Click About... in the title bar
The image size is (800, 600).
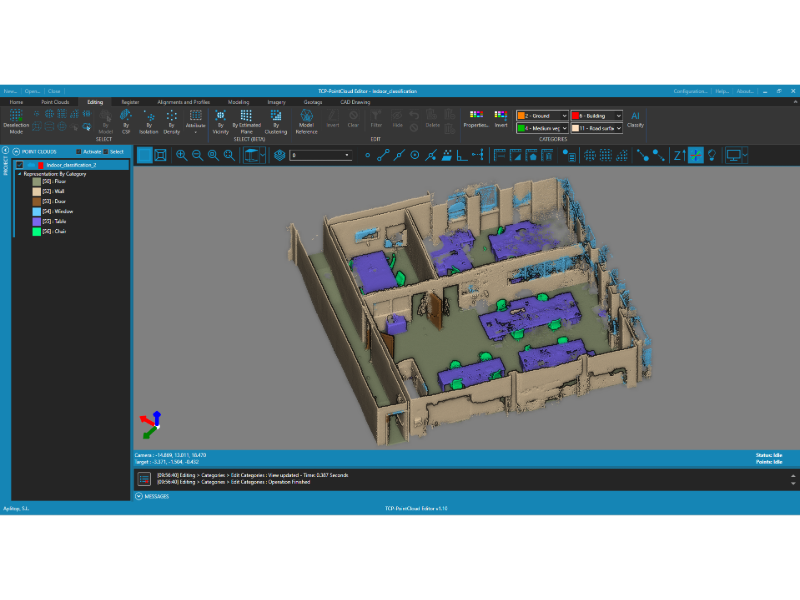point(745,91)
